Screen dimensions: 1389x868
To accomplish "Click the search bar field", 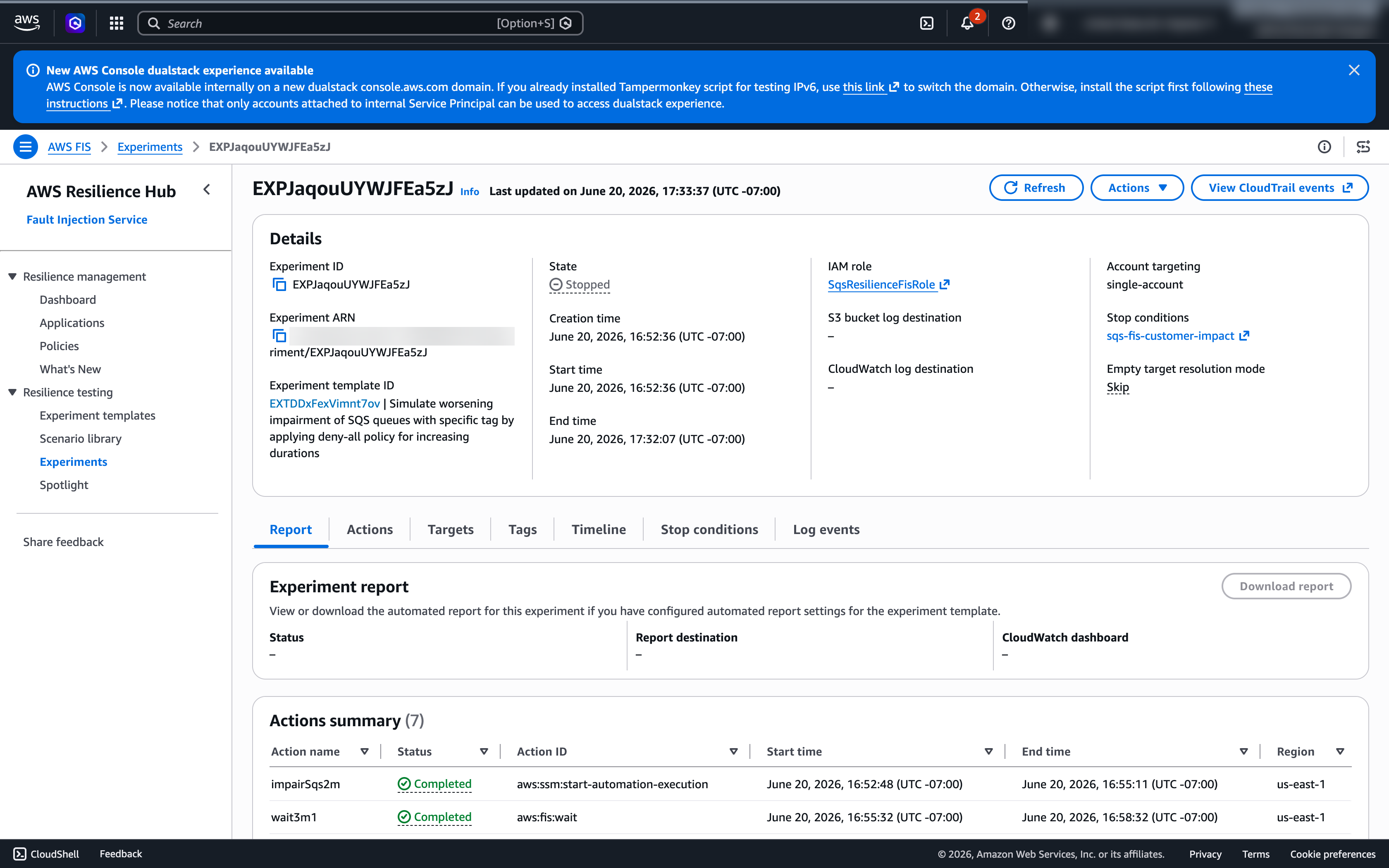I will tap(360, 23).
